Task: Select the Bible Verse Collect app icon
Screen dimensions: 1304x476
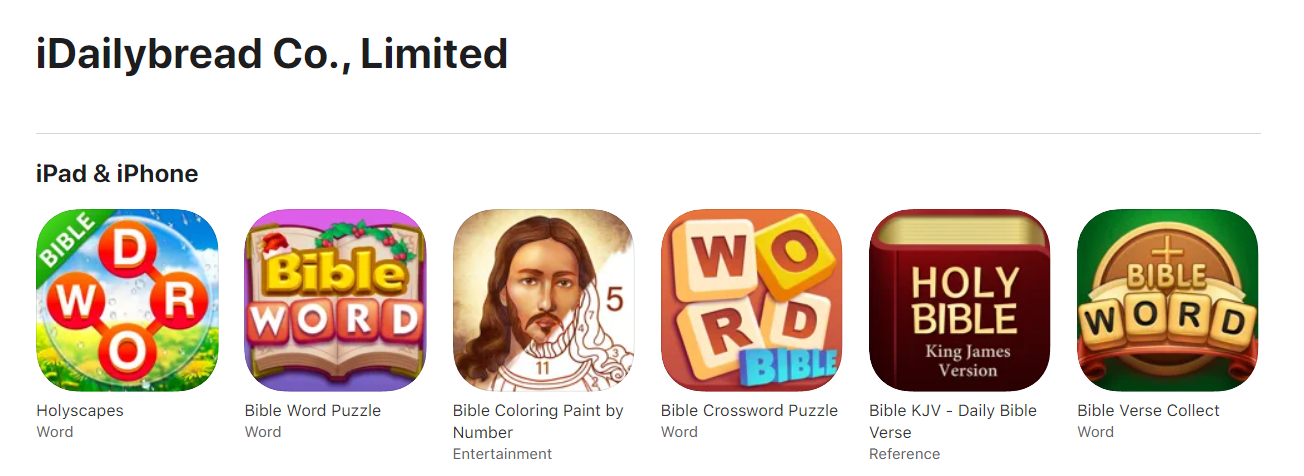Action: coord(1167,300)
